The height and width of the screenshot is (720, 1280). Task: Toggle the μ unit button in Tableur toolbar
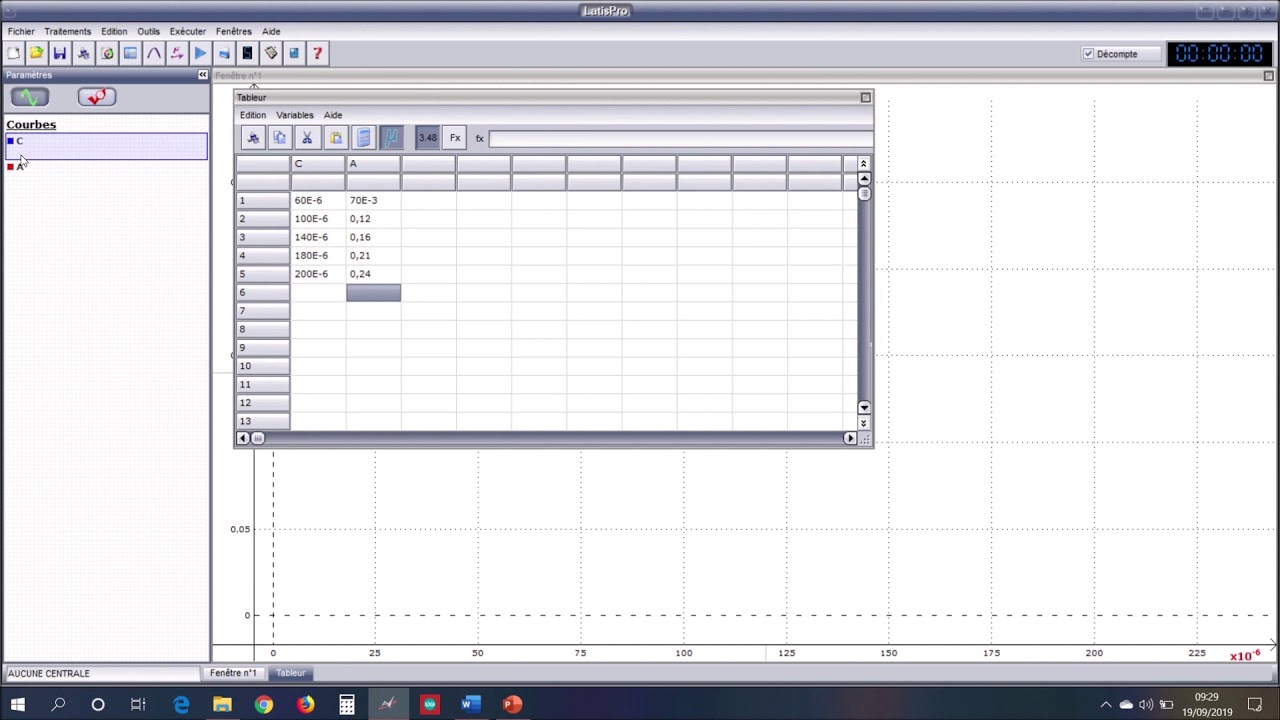point(391,138)
